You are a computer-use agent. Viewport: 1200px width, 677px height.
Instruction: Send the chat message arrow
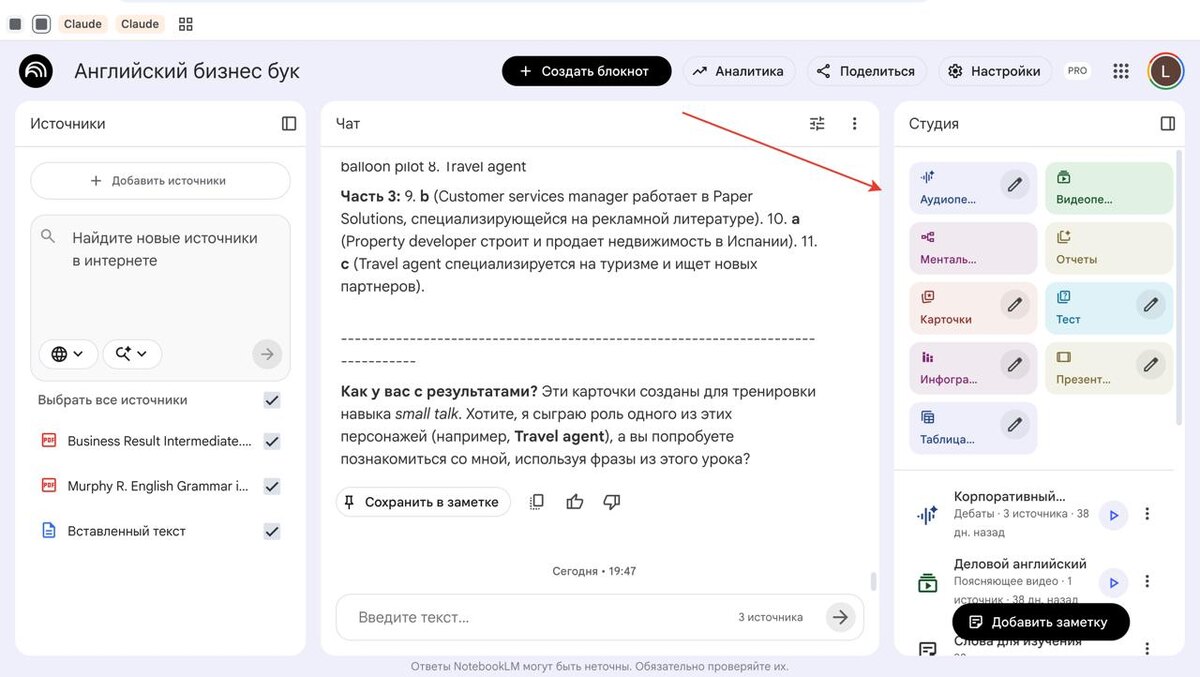coord(841,617)
